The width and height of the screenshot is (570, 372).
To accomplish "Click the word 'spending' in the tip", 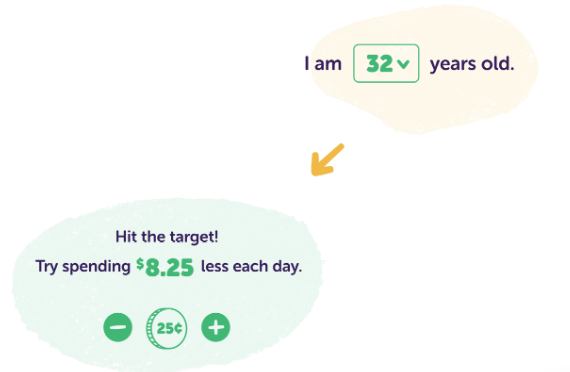I will pyautogui.click(x=96, y=267).
